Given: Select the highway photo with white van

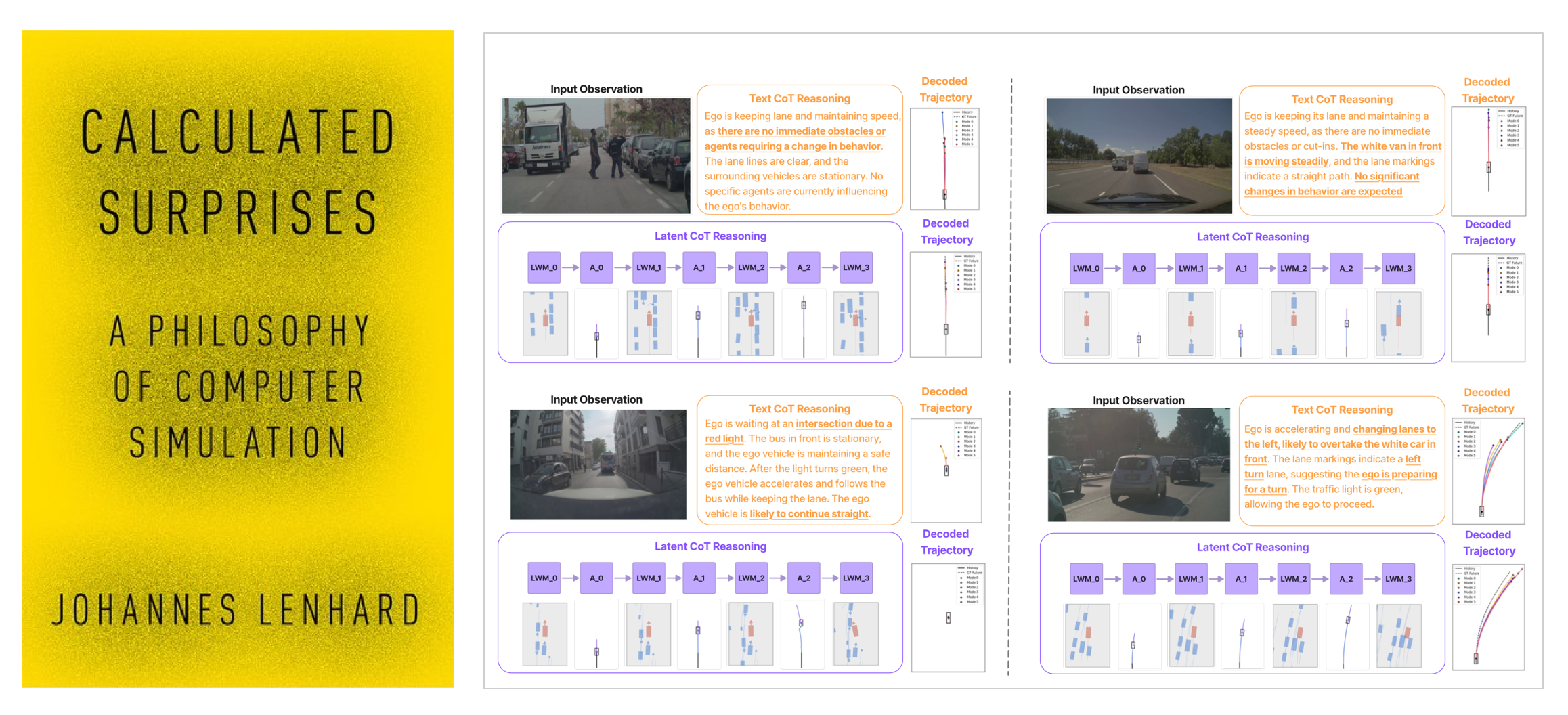Looking at the screenshot, I should tap(1139, 156).
